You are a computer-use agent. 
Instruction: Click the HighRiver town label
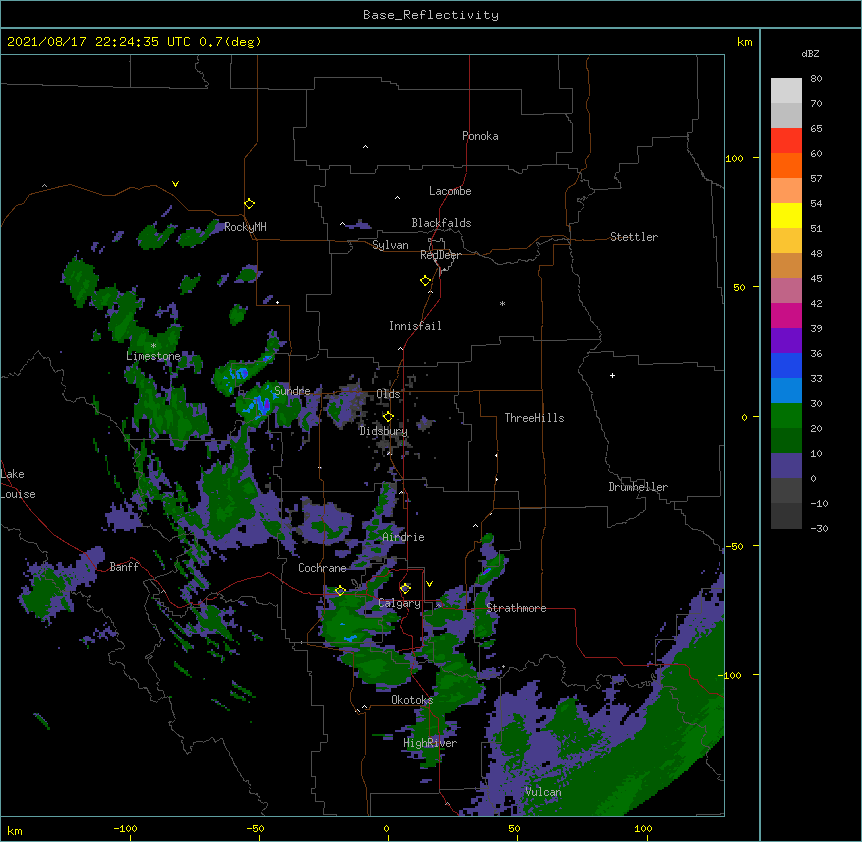click(429, 743)
